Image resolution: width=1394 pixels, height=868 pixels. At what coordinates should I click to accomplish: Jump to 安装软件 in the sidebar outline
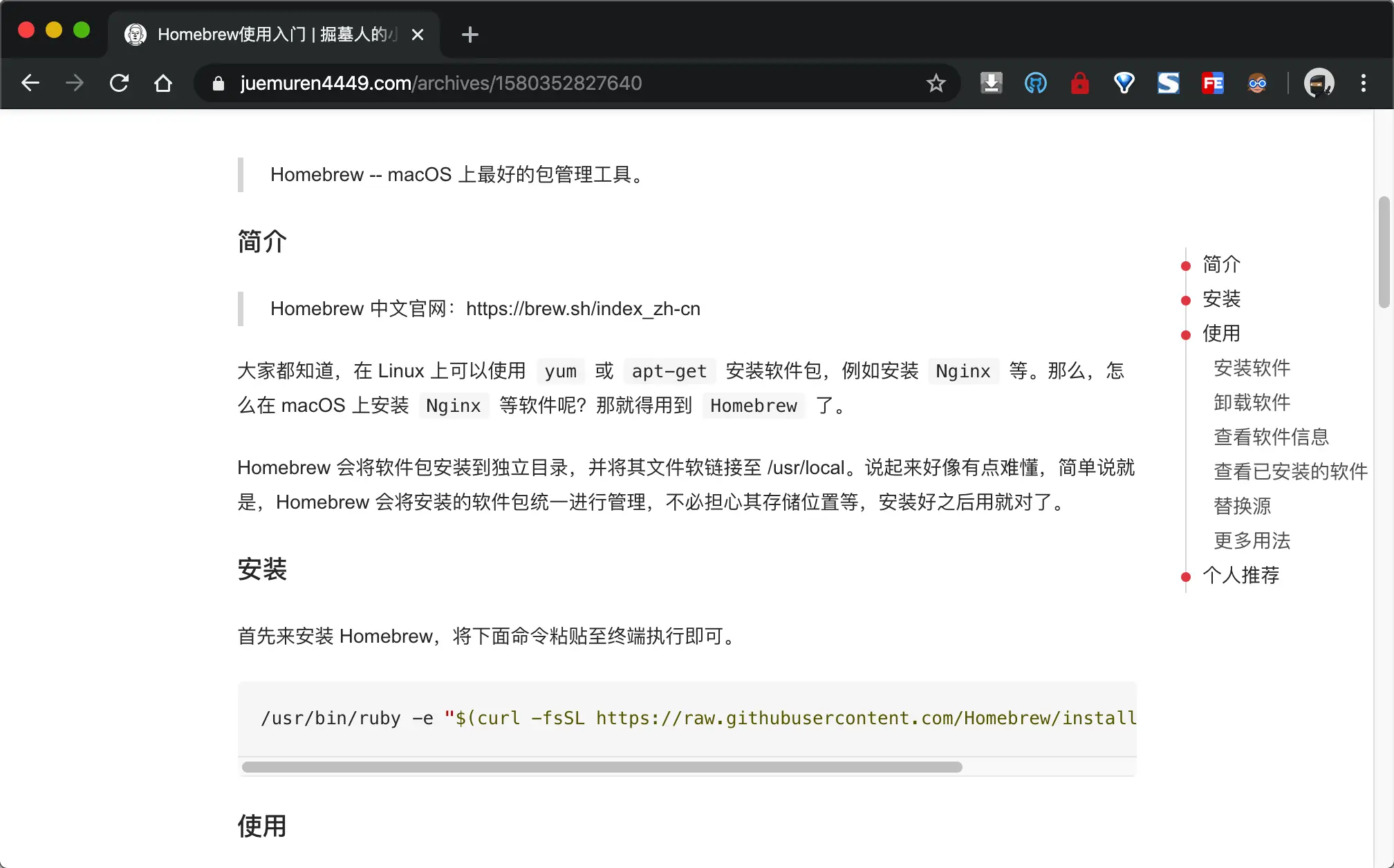click(x=1252, y=368)
